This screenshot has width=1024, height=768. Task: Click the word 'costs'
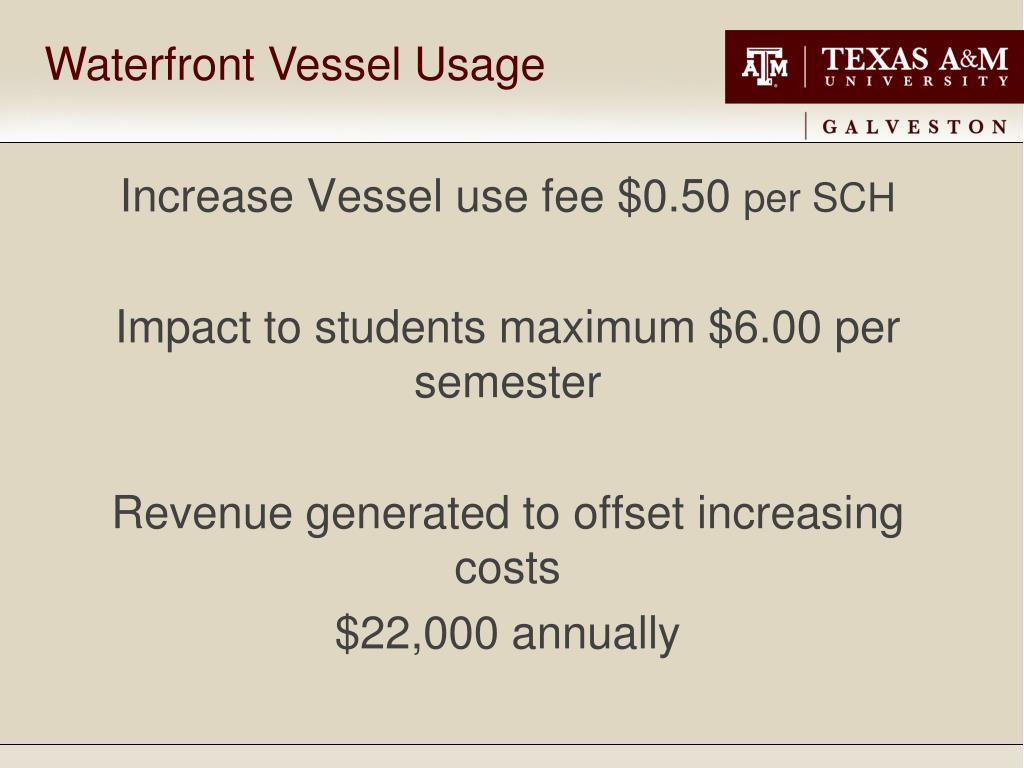click(x=507, y=569)
